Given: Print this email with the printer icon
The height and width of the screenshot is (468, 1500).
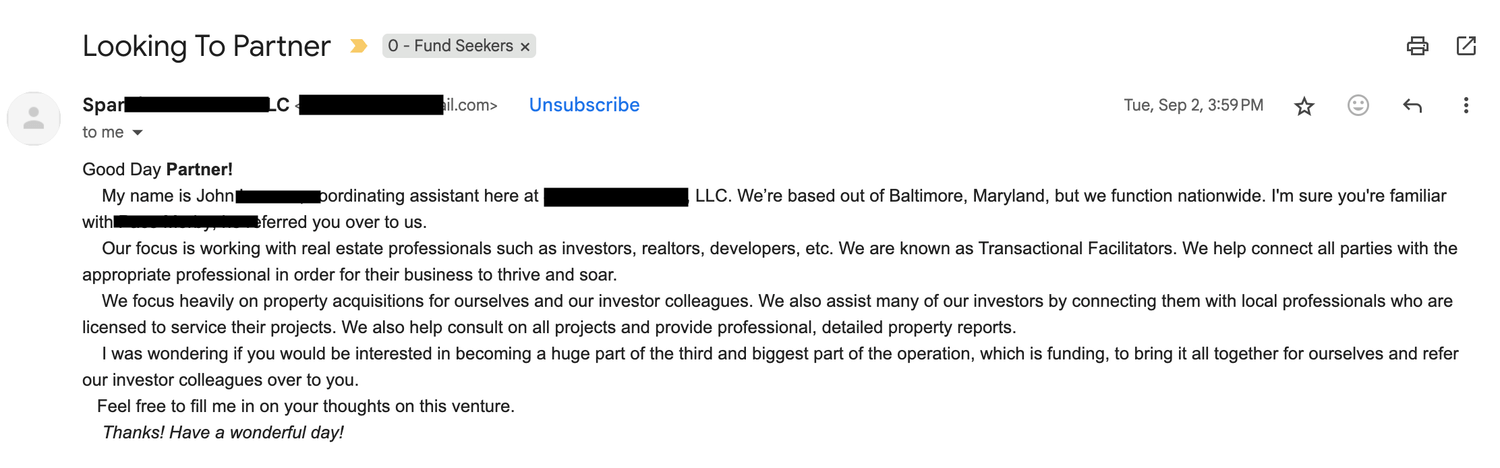Looking at the screenshot, I should click(1417, 46).
